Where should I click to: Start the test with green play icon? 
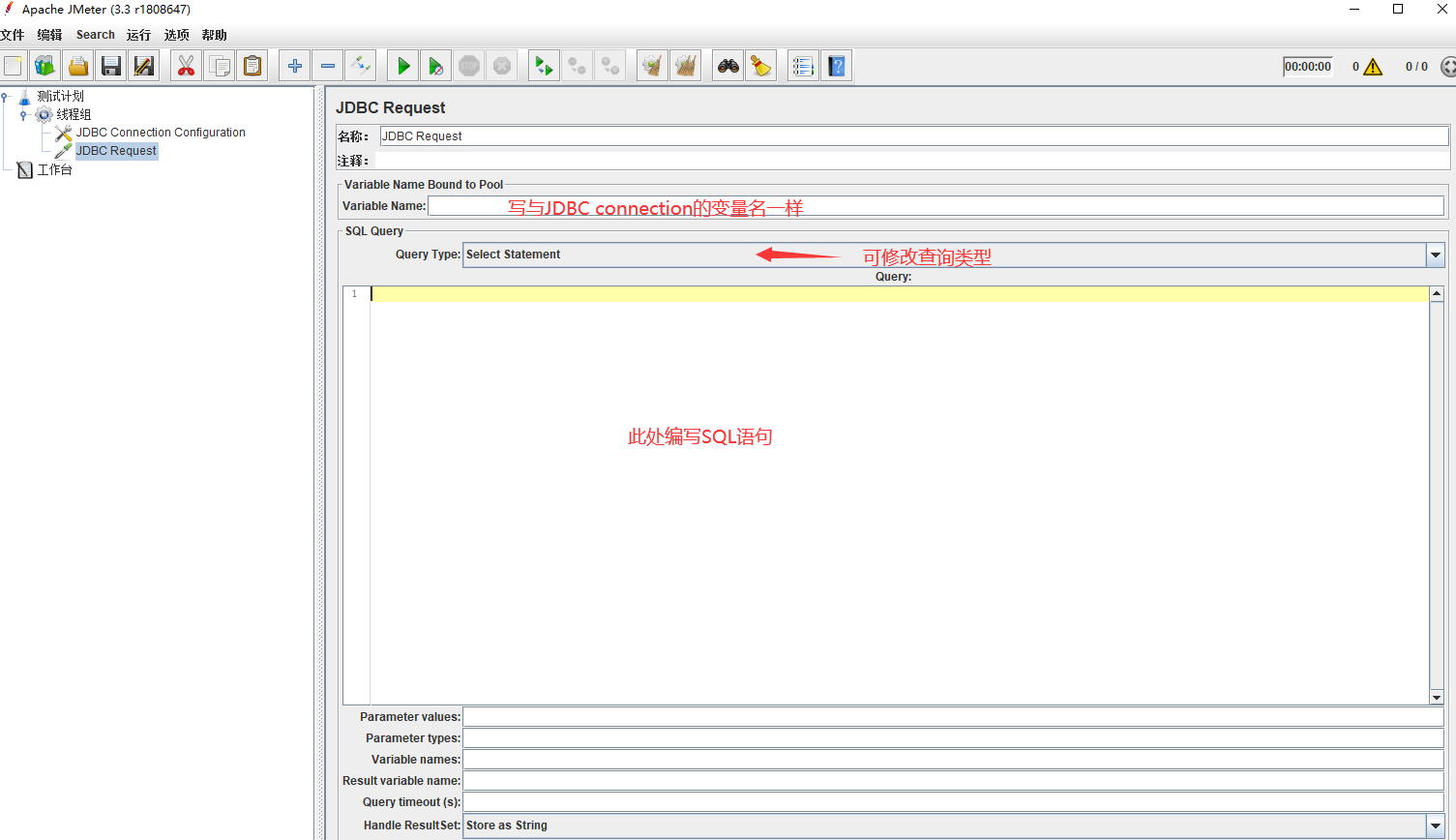[x=403, y=66]
